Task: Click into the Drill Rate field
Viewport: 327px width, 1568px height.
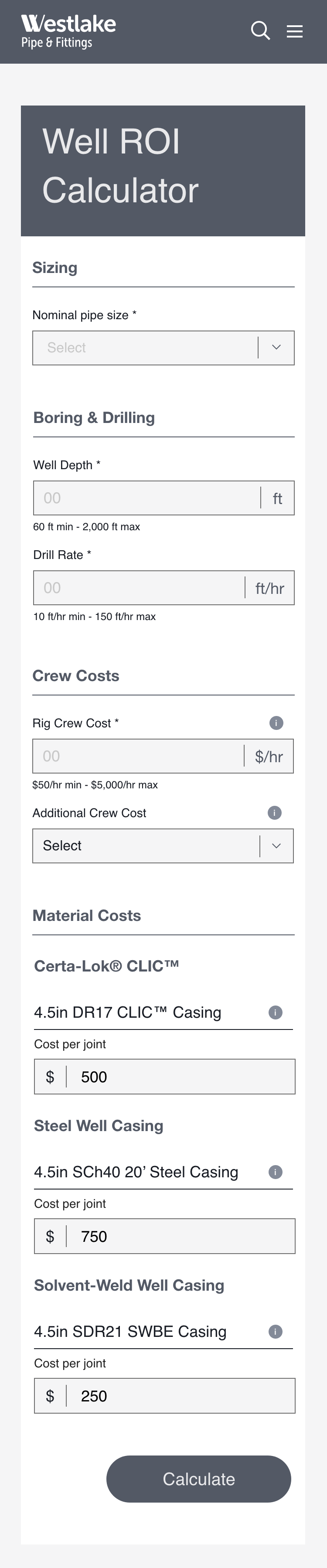Action: 139,587
